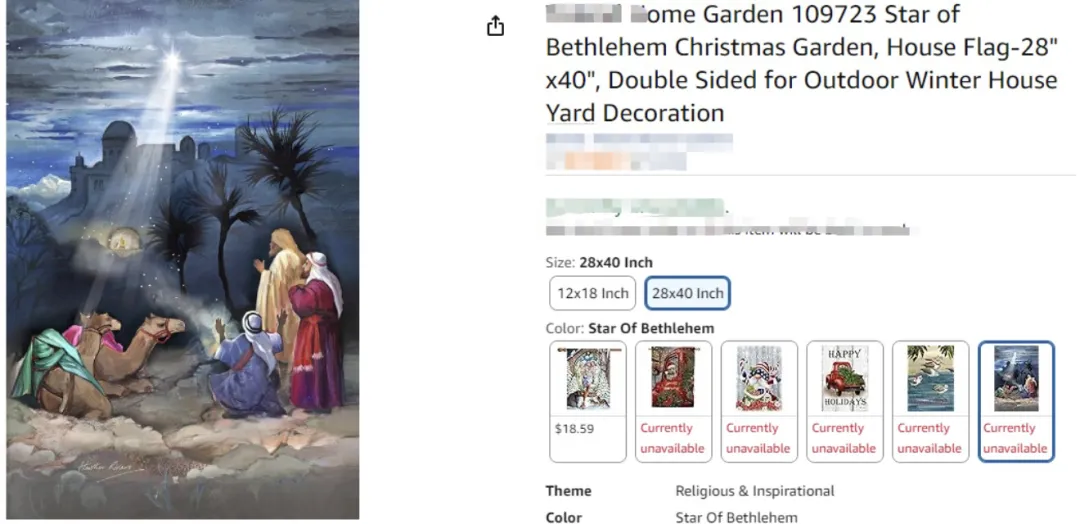This screenshot has height=524, width=1080.
Task: Open the large nativity flag product image
Action: [x=183, y=259]
